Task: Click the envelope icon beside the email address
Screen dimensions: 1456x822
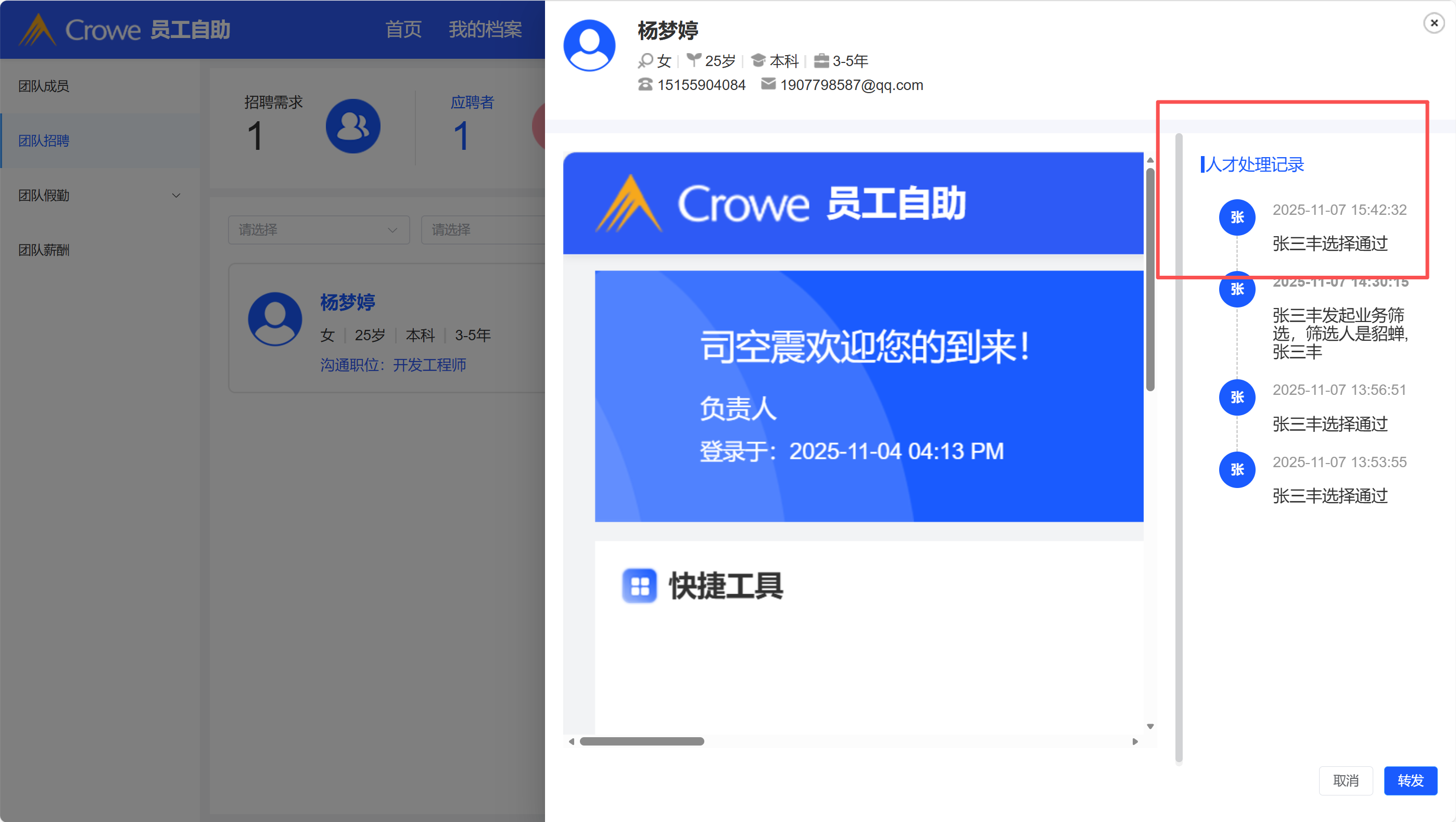Action: tap(768, 84)
